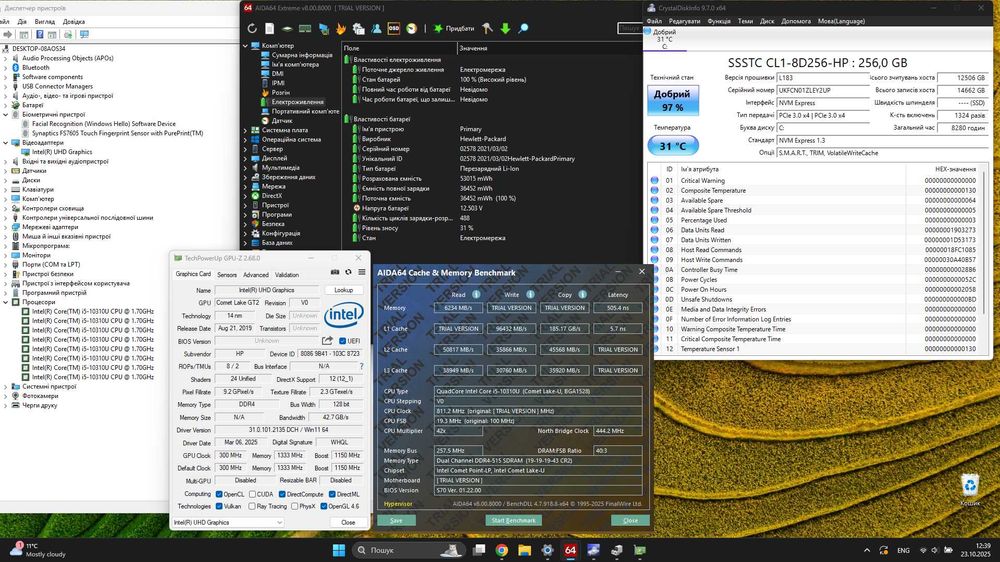
Task: Click the GPU-Z BIOS export share icon
Action: 327,341
